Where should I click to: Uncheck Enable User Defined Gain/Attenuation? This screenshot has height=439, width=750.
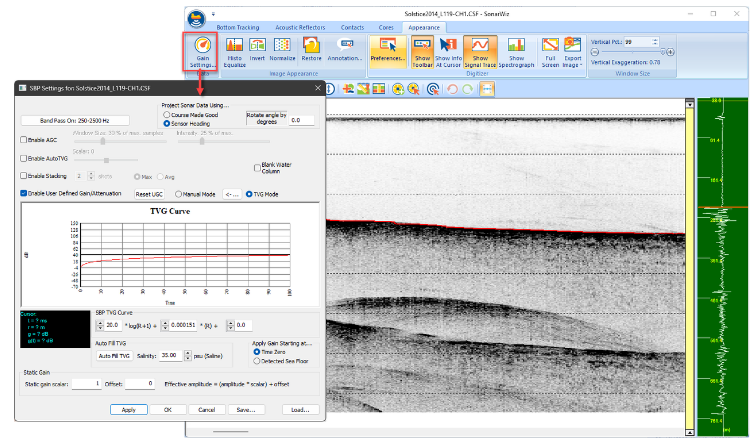coord(23,193)
